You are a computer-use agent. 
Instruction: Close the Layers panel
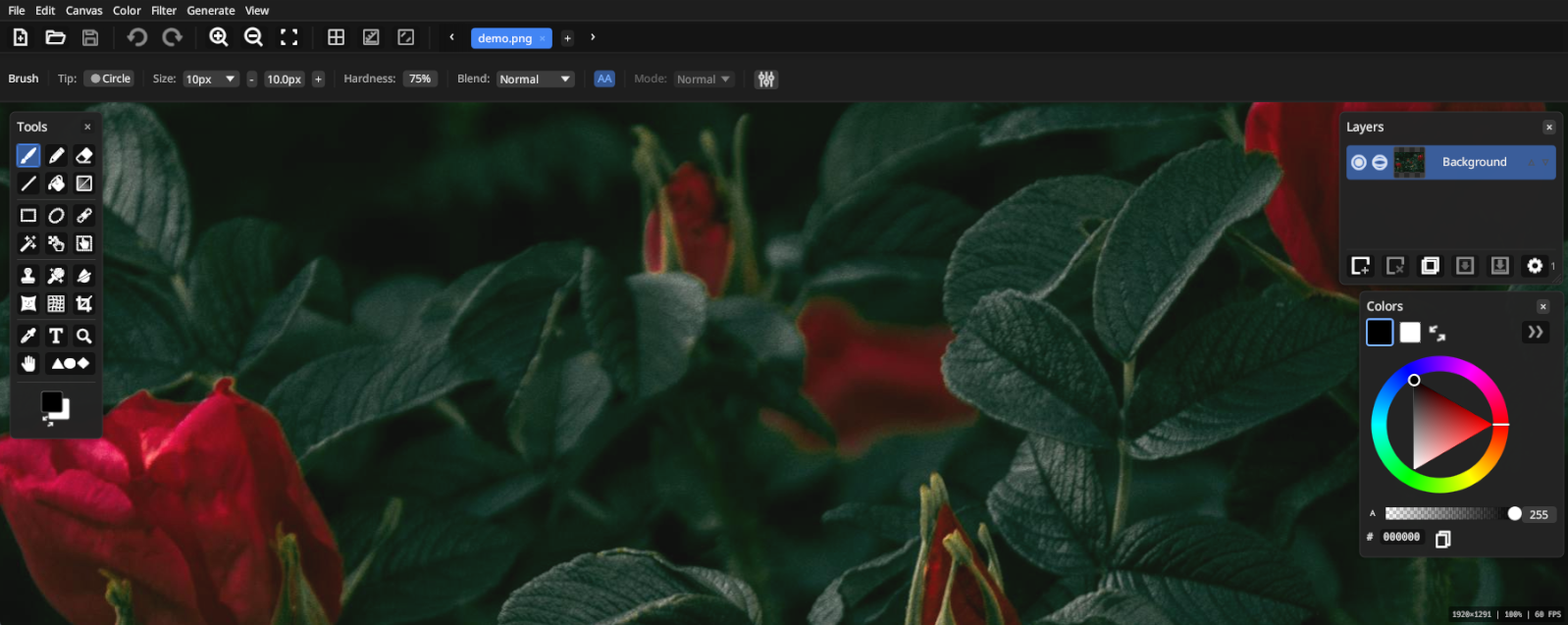(1549, 127)
